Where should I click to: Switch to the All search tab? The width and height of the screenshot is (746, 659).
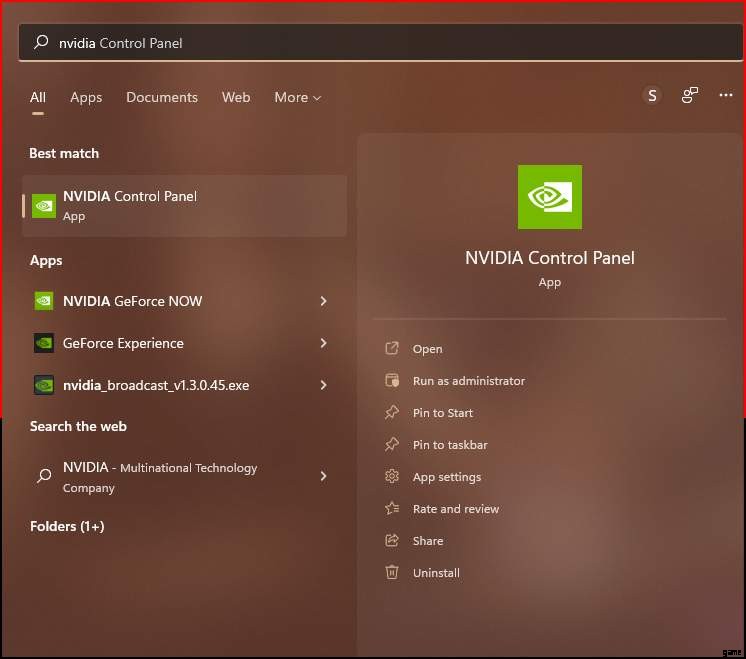38,97
